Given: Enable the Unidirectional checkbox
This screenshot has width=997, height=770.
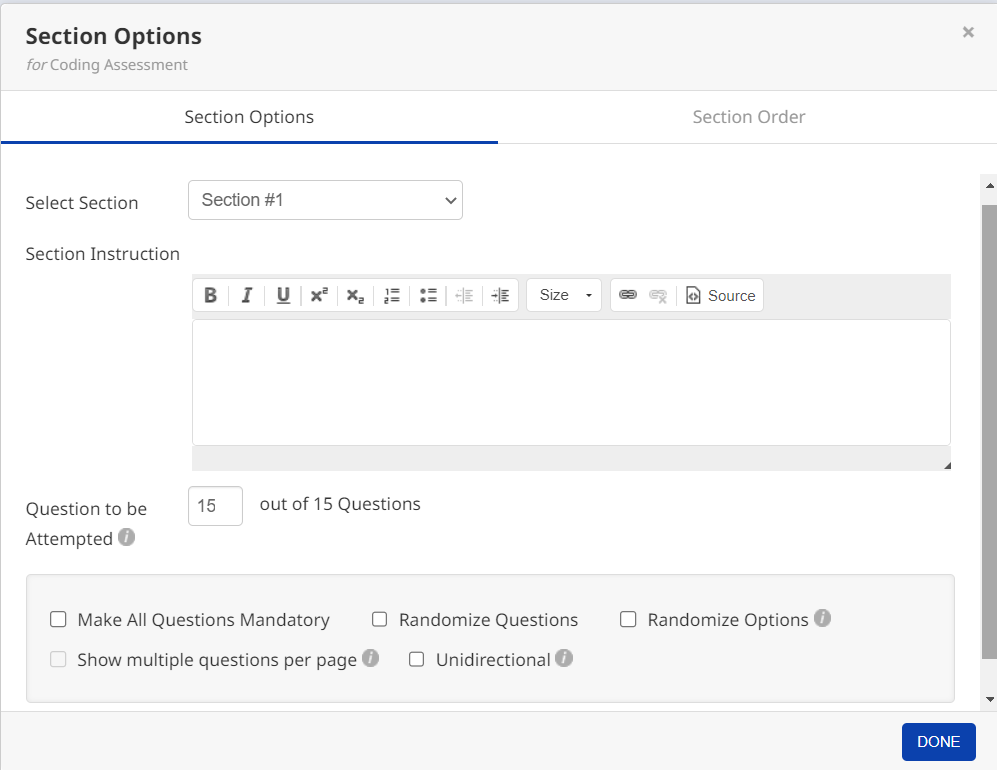Looking at the screenshot, I should click(416, 659).
